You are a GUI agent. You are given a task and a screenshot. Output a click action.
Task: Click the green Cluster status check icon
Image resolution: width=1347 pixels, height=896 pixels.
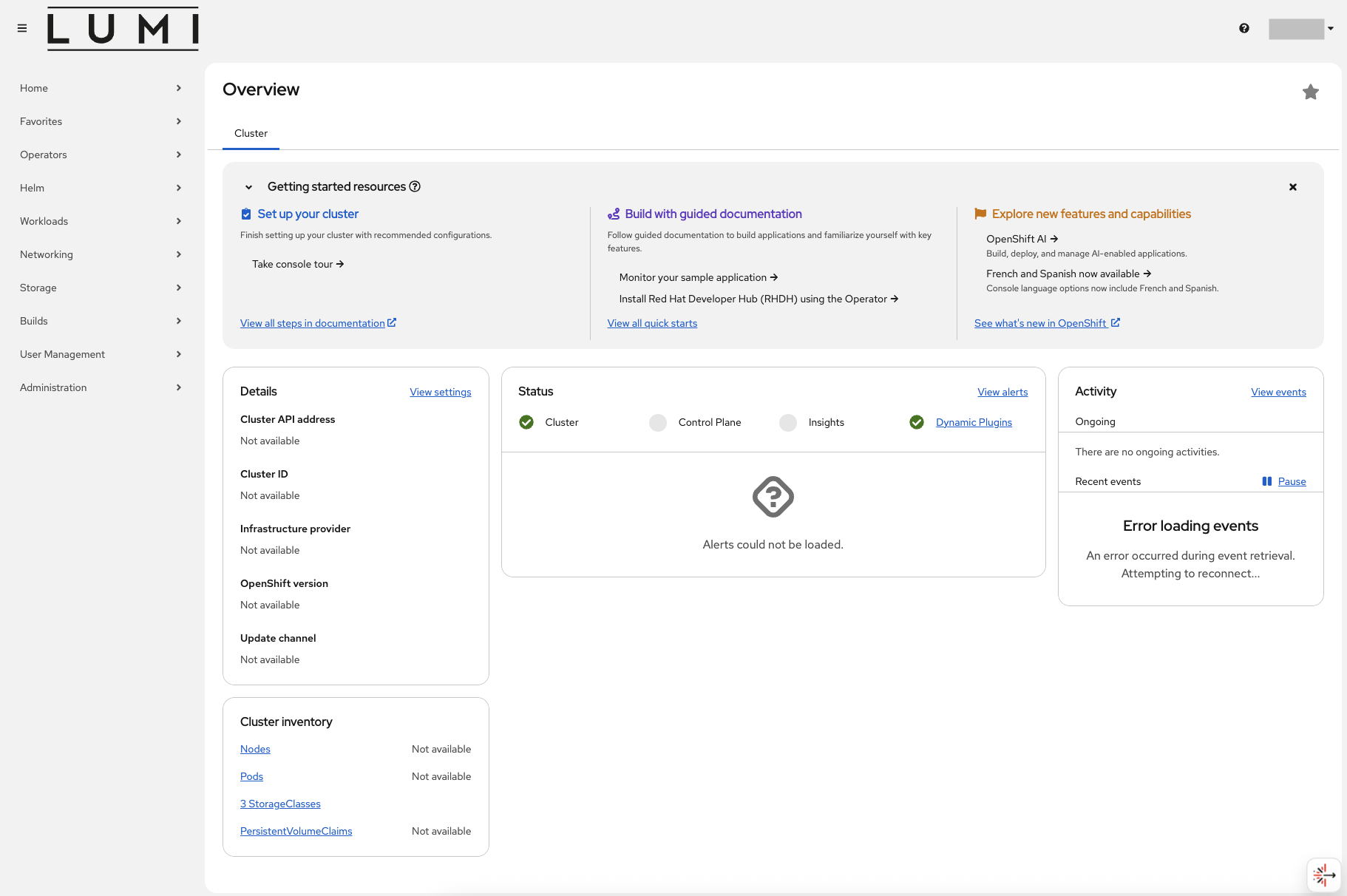[526, 422]
